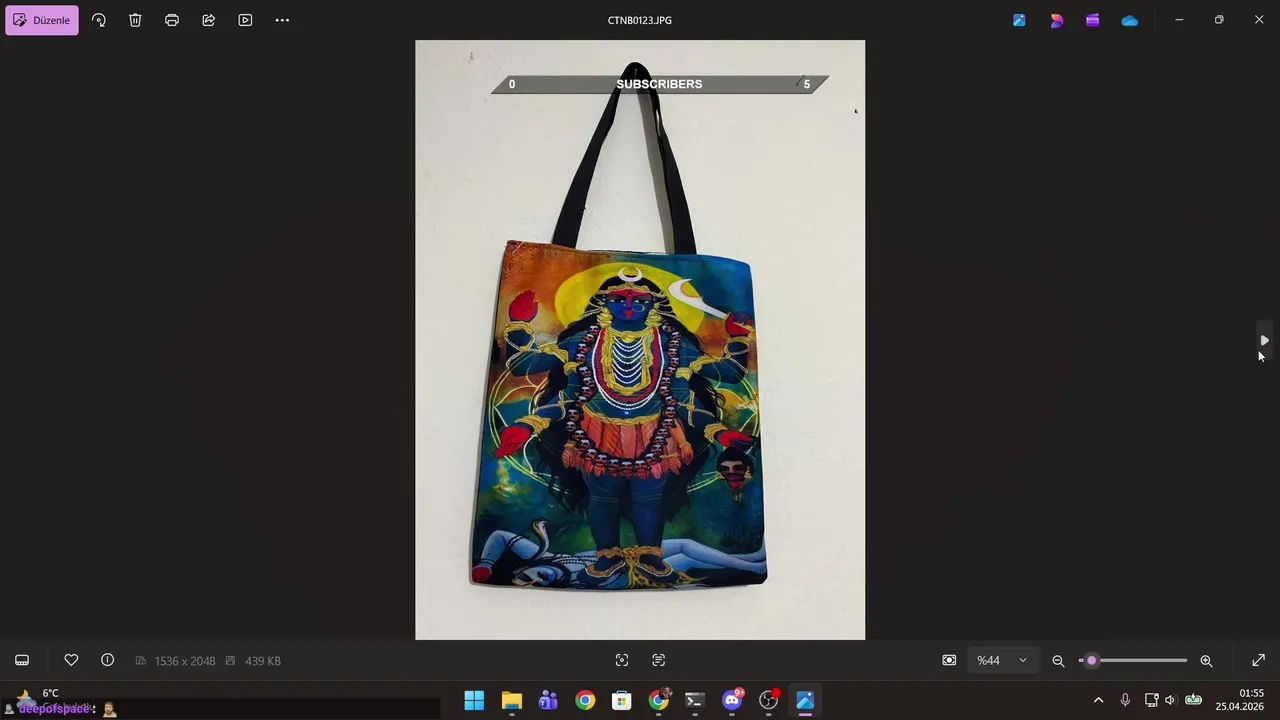This screenshot has width=1280, height=720.
Task: Open the 01:55 clock and calendar
Action: (1240, 700)
